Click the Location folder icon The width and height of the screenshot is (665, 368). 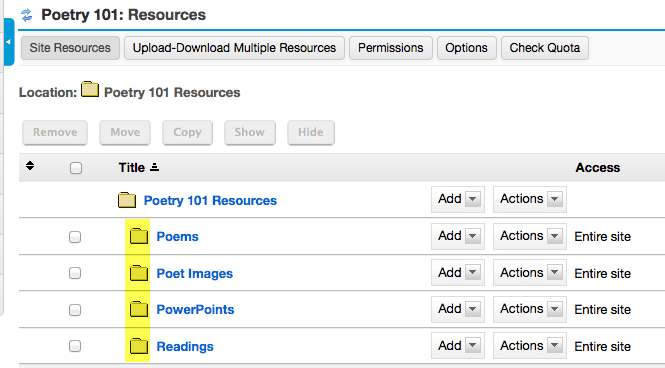(x=90, y=89)
